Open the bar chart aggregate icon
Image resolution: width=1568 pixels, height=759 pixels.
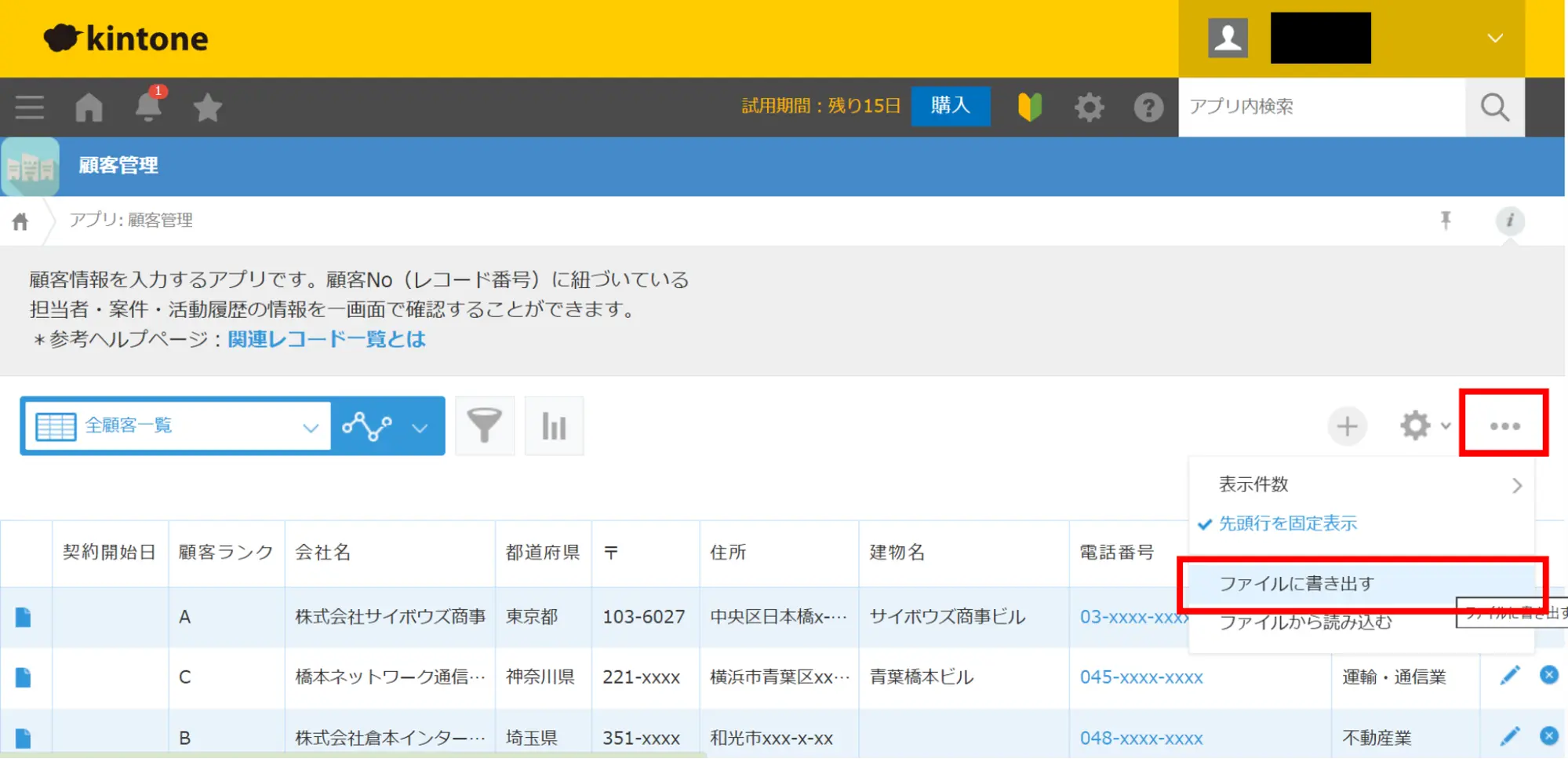(x=554, y=426)
